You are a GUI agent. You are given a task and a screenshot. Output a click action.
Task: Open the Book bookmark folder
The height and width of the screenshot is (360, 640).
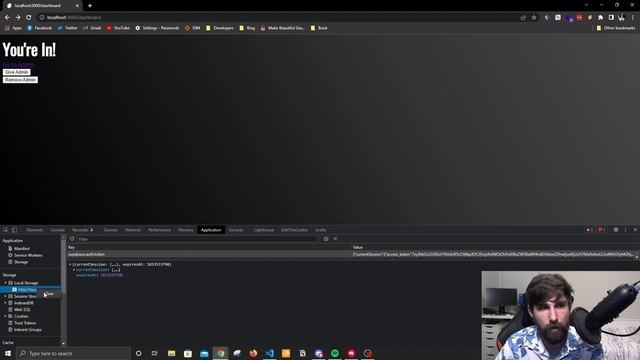319,28
